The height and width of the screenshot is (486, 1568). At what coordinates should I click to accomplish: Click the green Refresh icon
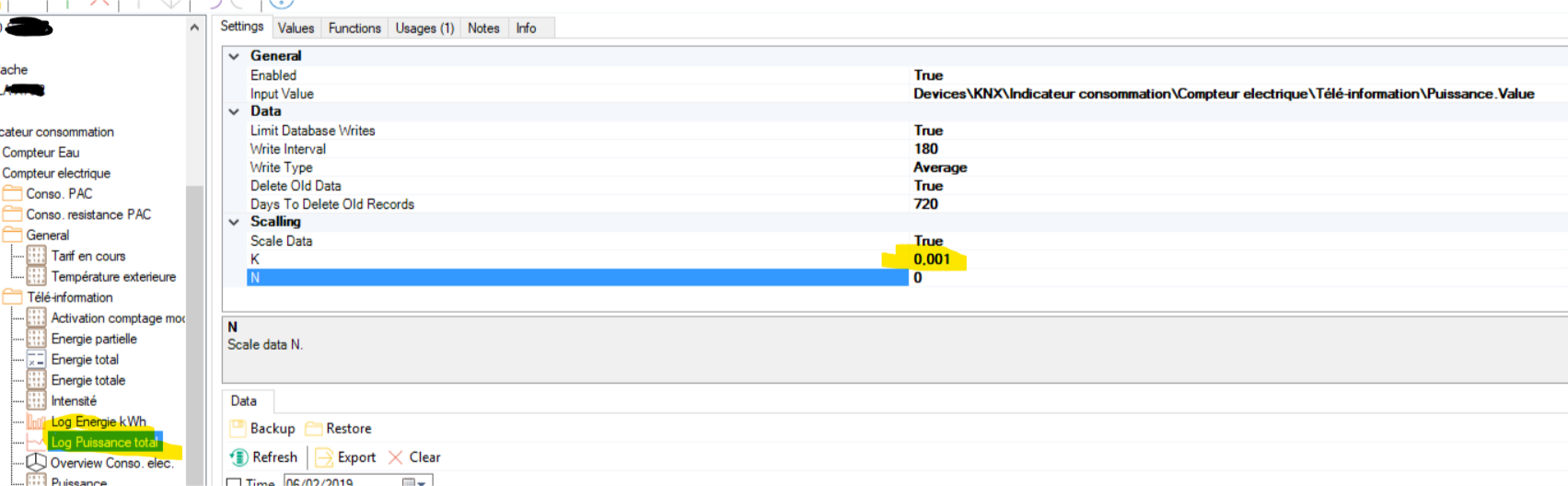(238, 457)
